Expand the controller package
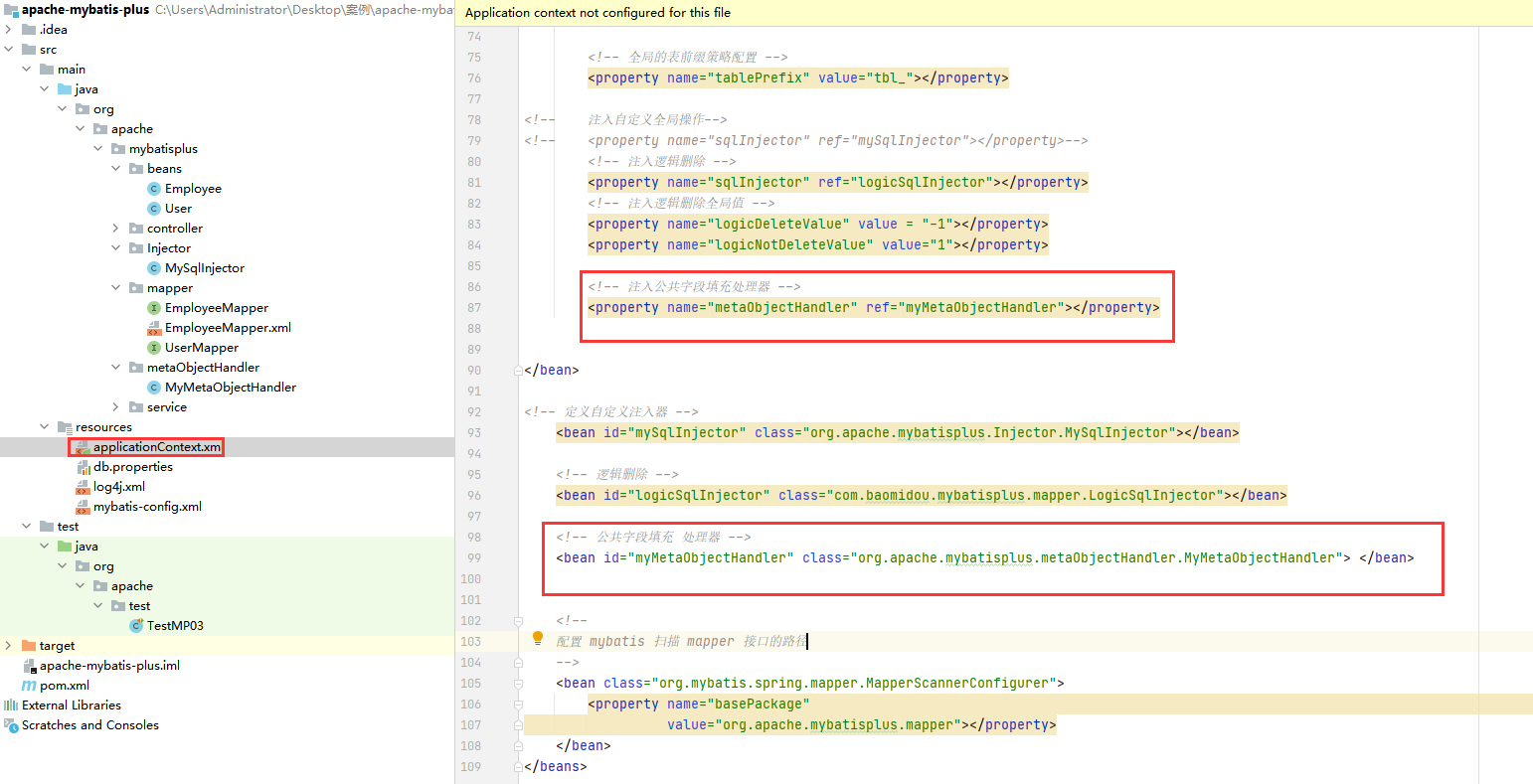1533x784 pixels. (115, 228)
